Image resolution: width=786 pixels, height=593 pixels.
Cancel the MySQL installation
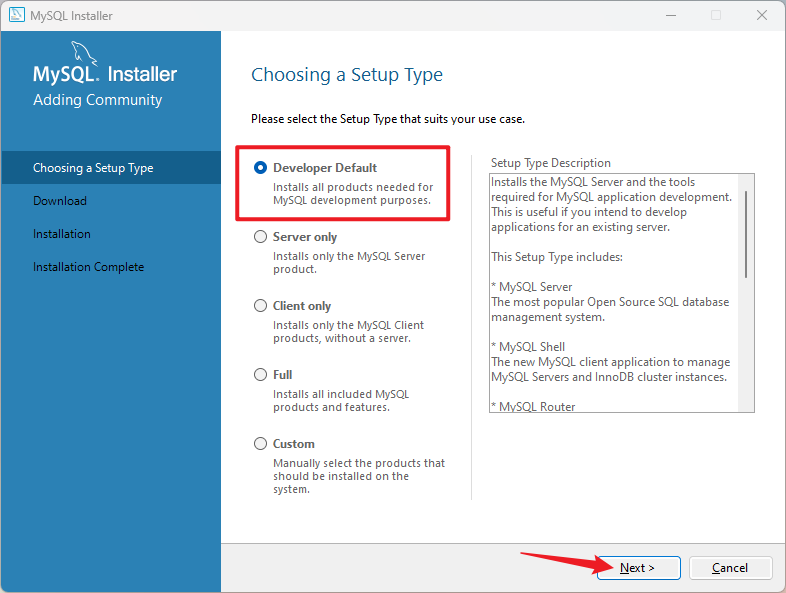[x=729, y=568]
